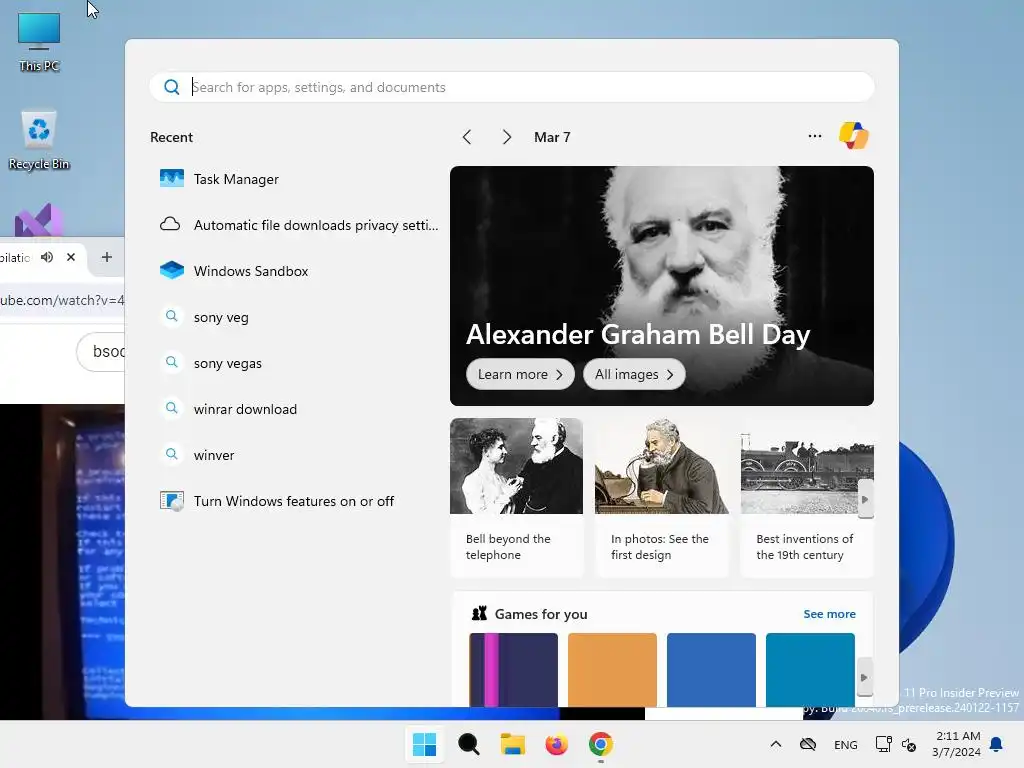Open Copilot from the colorful icon
The width and height of the screenshot is (1024, 768).
[854, 136]
